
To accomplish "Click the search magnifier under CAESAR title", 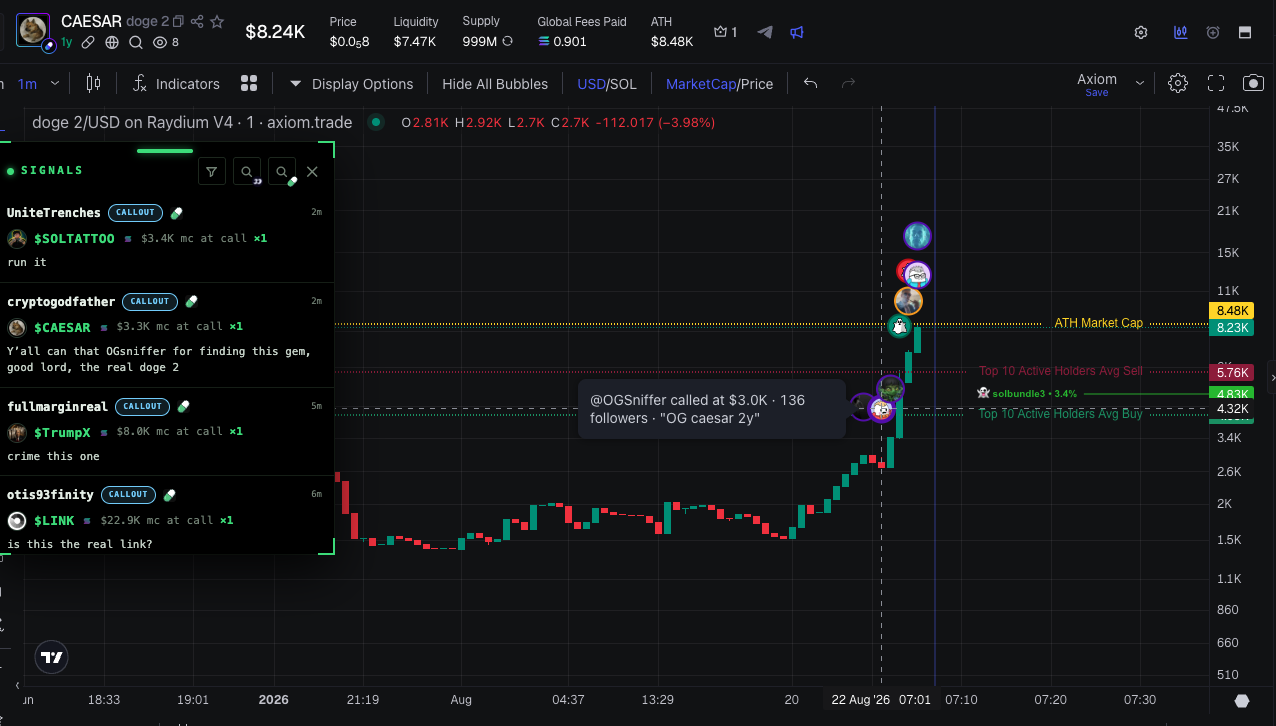I will (x=136, y=42).
